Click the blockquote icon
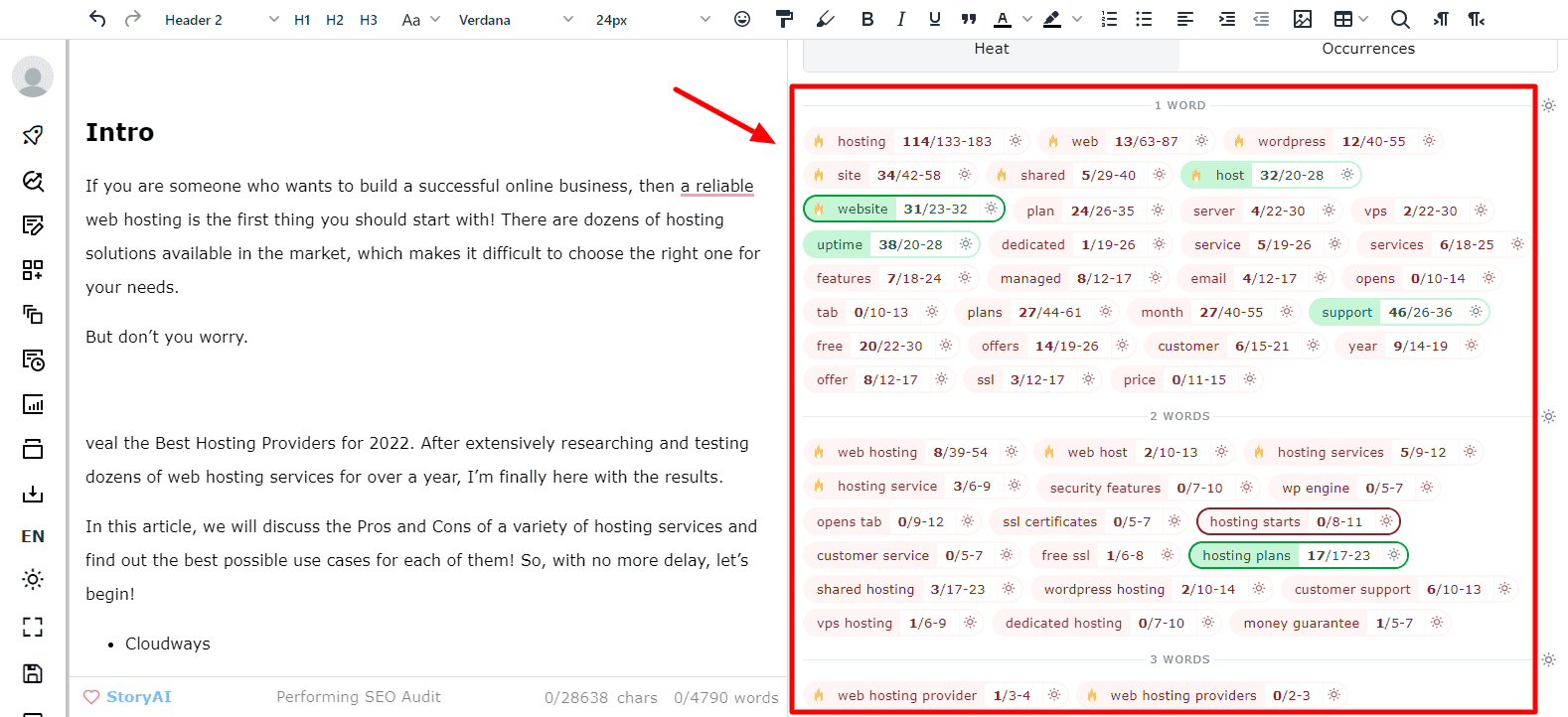1568x717 pixels. pos(969,19)
